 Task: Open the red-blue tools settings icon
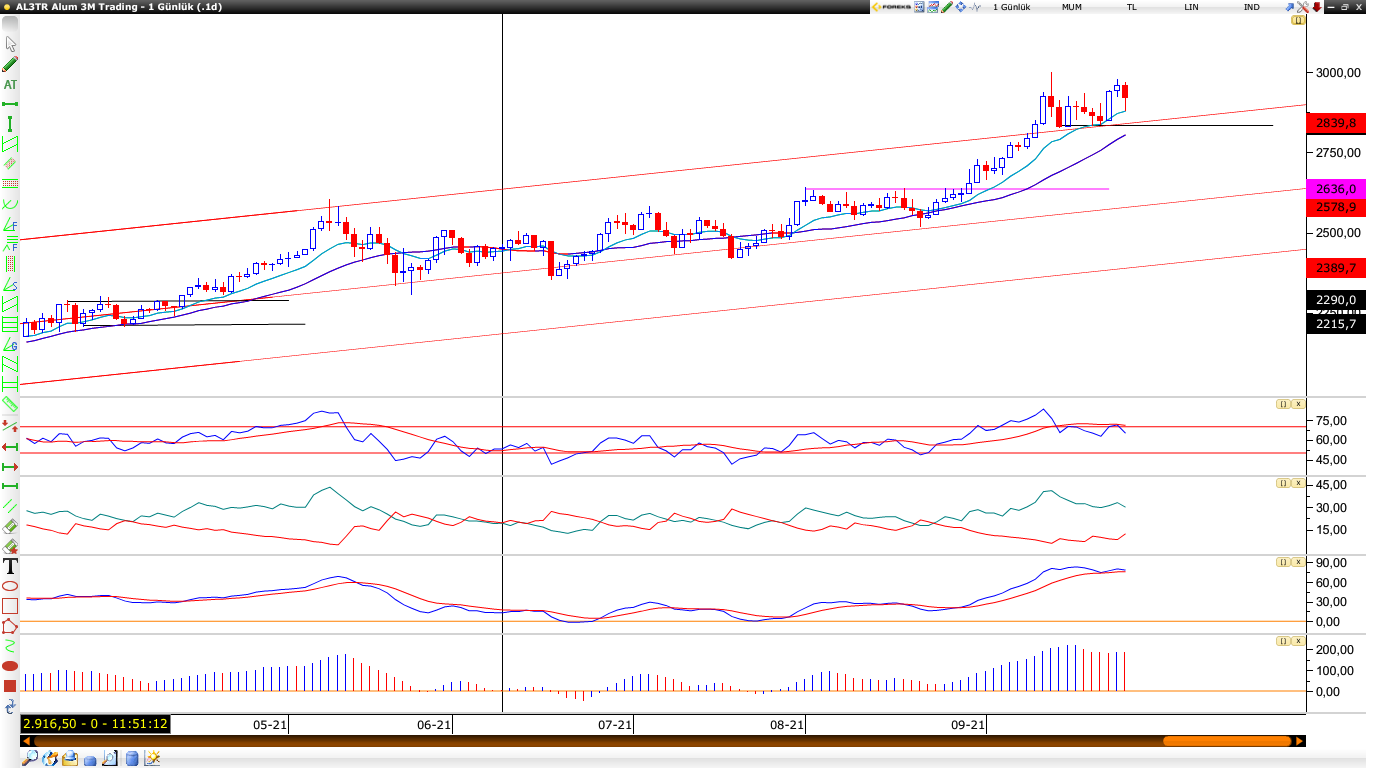tap(1303, 7)
